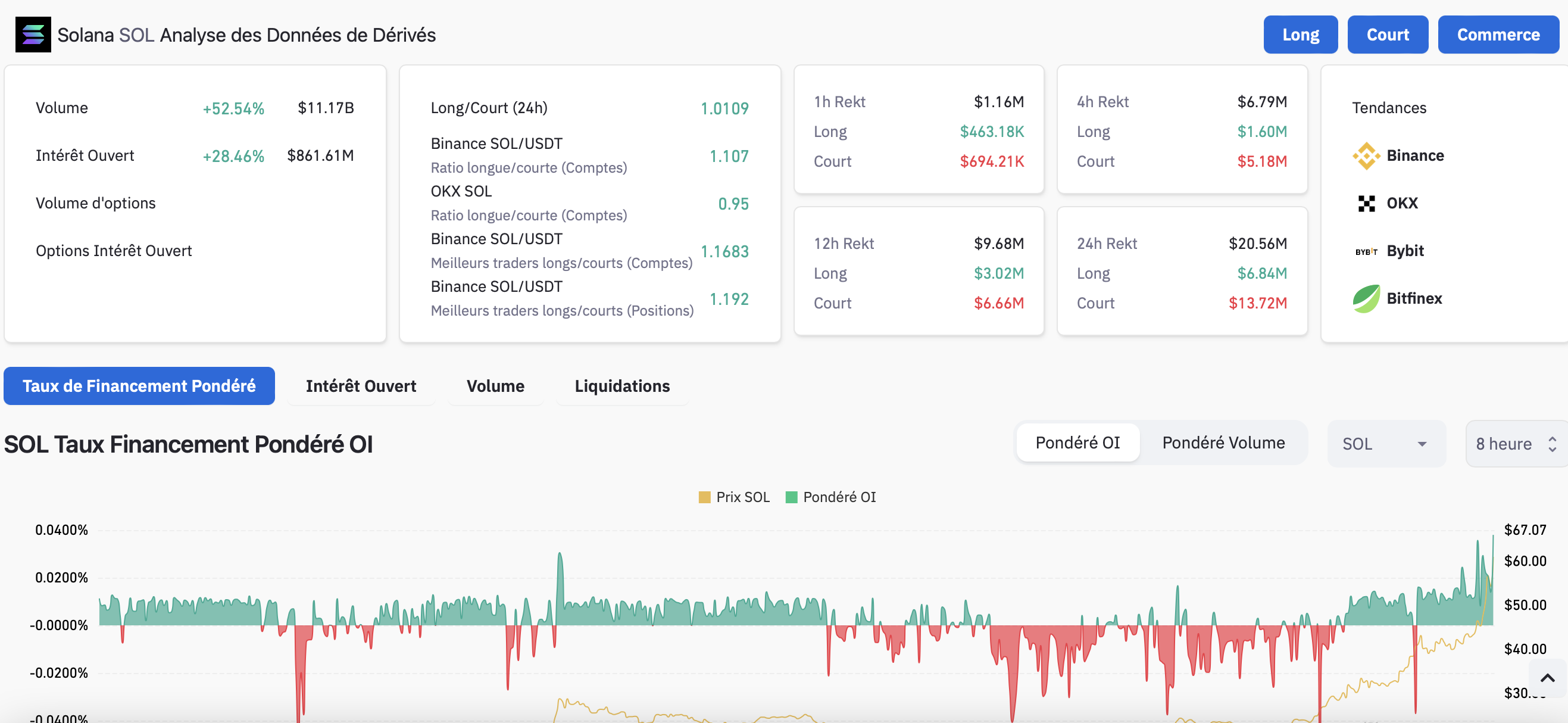Click the Bitfinex leaf logo icon
The width and height of the screenshot is (1568, 723).
point(1366,298)
